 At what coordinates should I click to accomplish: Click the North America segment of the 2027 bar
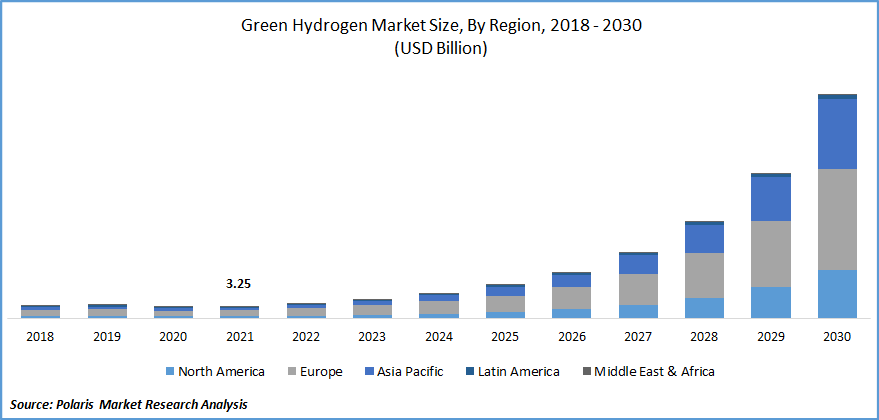pyautogui.click(x=639, y=311)
